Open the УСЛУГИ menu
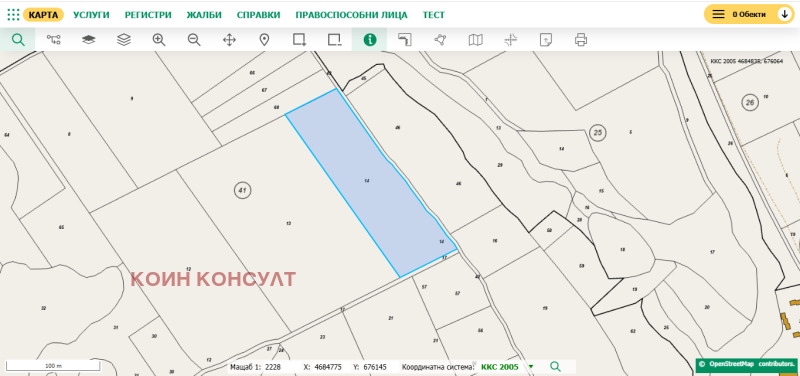Viewport: 800px width, 376px height. (91, 15)
